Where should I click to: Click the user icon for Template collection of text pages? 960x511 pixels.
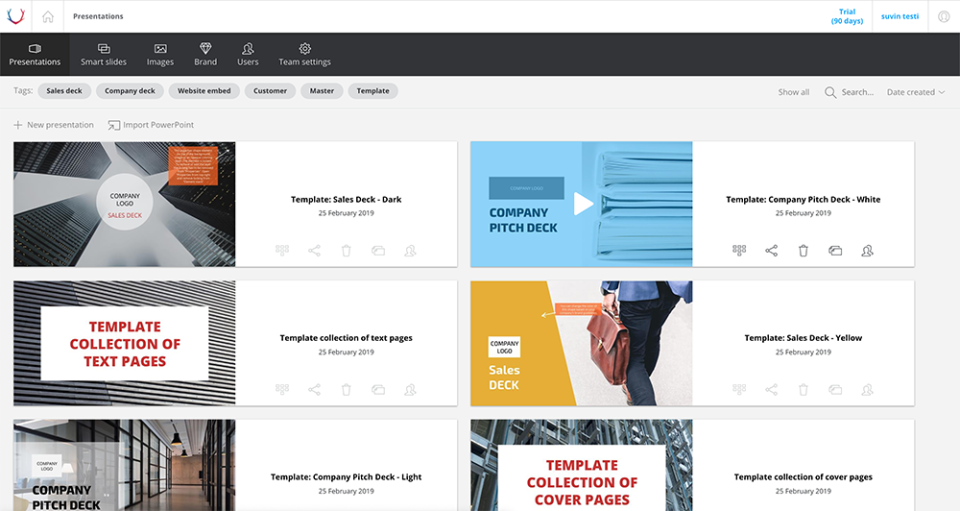coord(410,389)
